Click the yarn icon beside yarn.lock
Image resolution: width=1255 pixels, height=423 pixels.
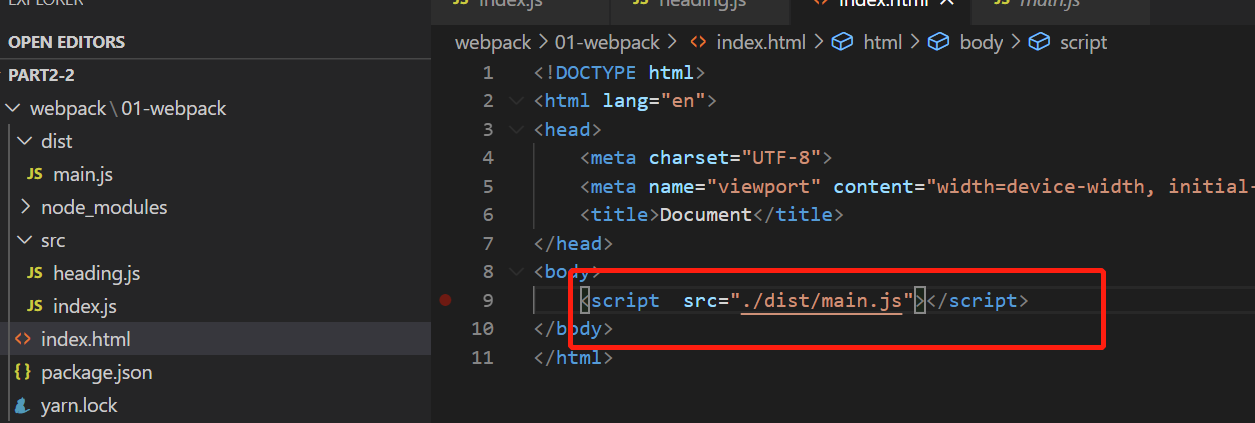(x=22, y=405)
